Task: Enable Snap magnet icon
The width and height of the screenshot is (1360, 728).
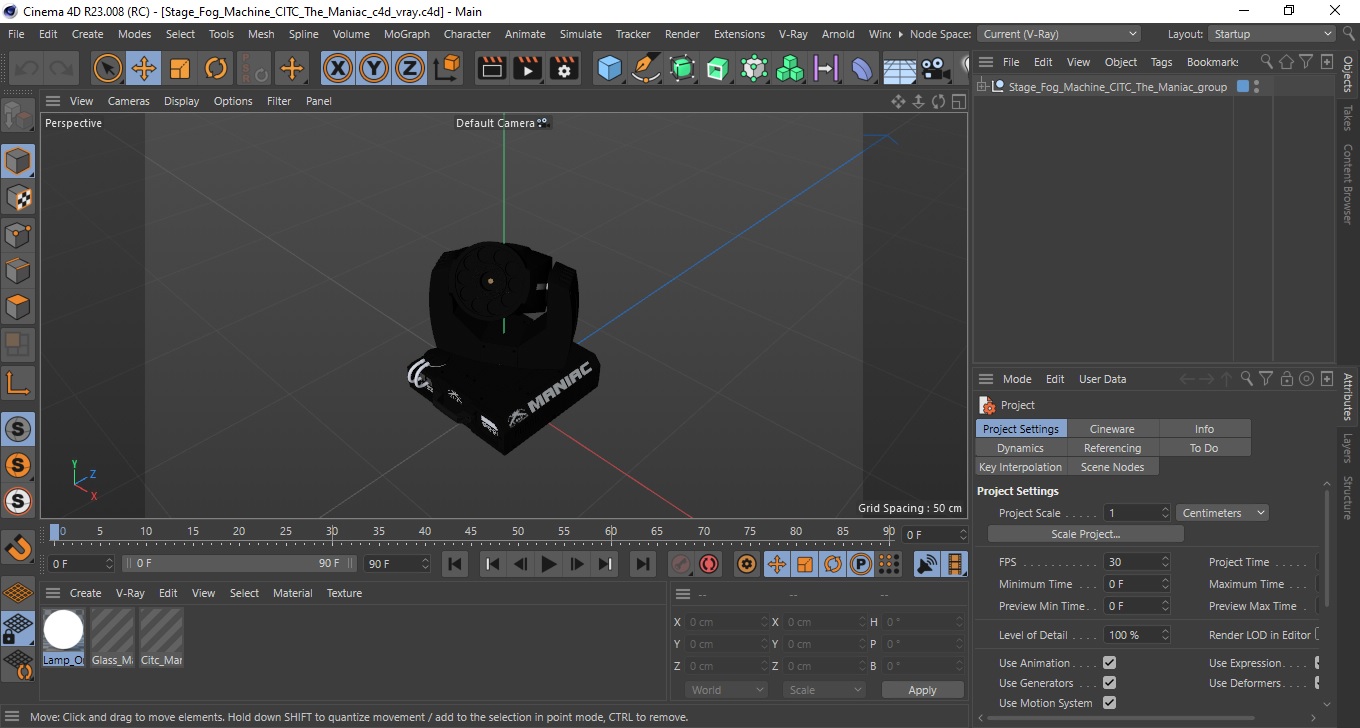Action: click(18, 547)
